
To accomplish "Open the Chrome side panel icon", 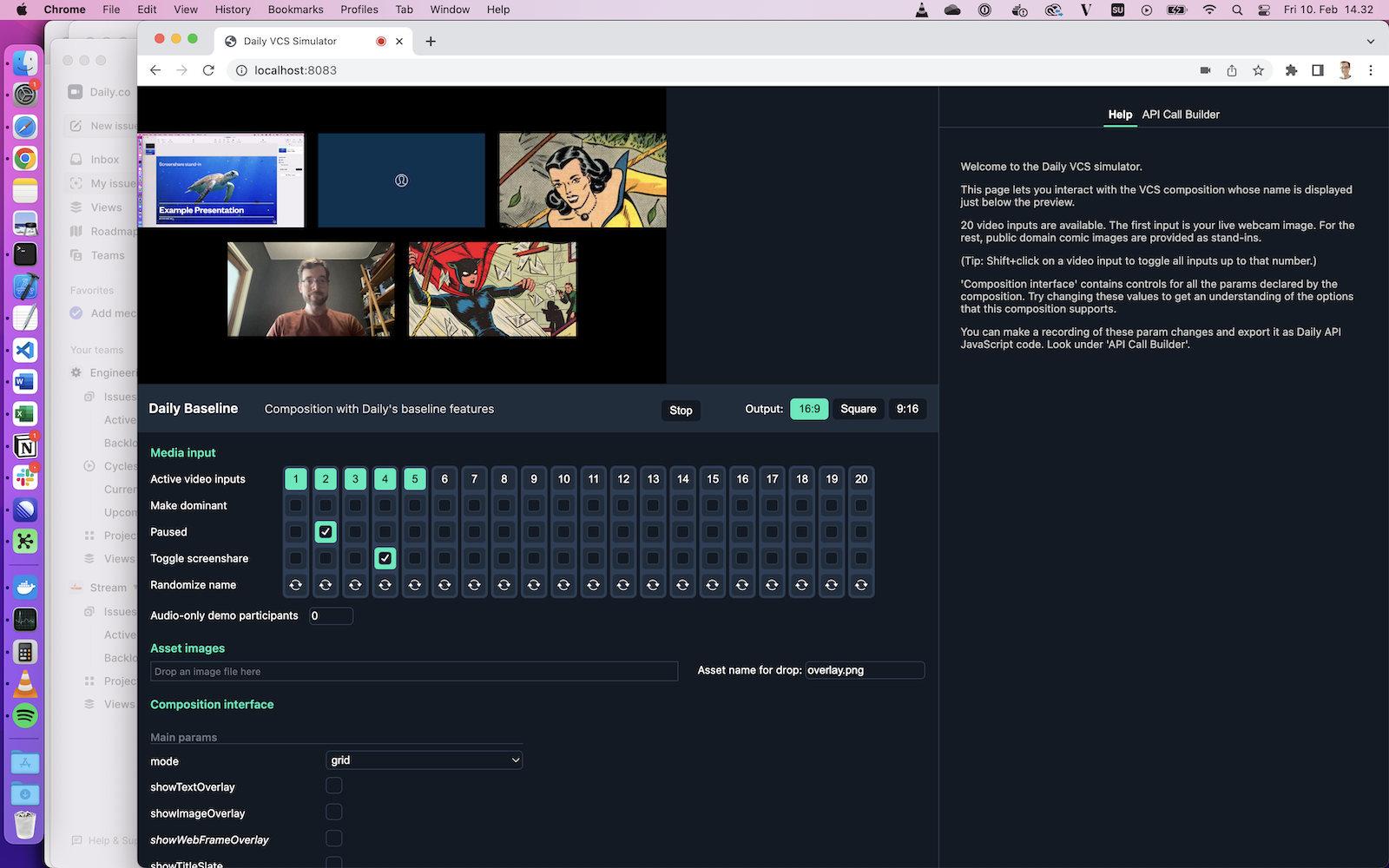I will click(x=1318, y=70).
